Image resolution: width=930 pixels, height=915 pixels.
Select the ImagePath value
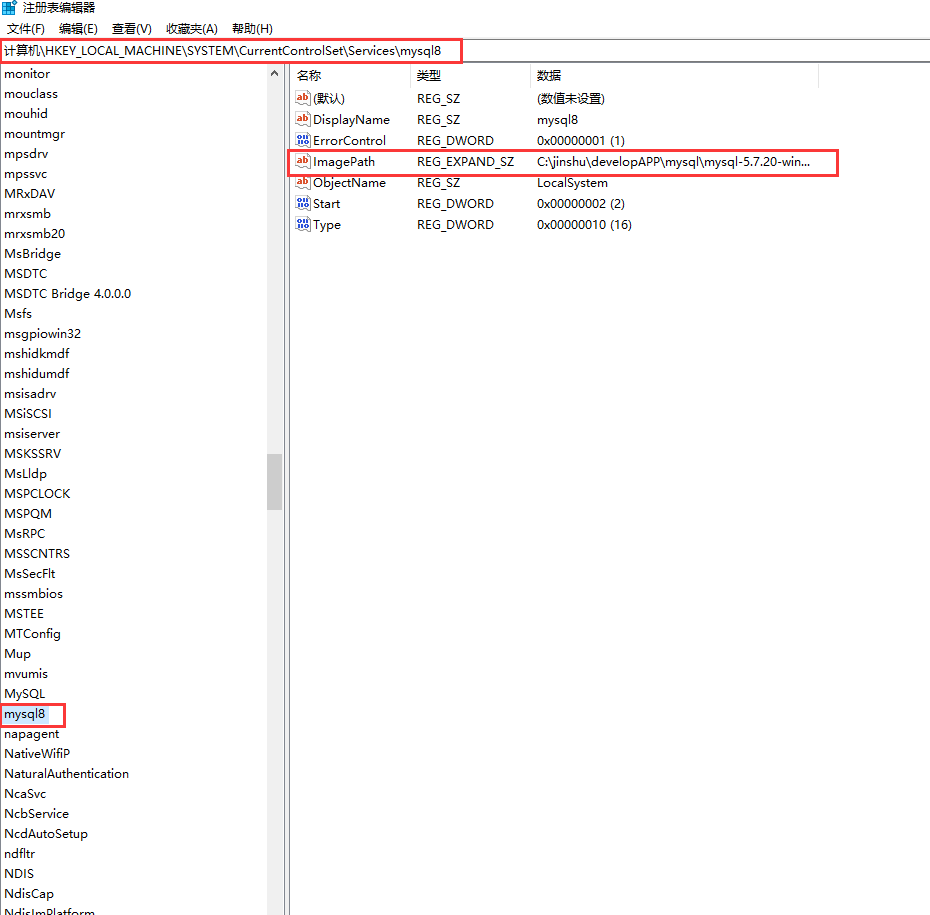pyautogui.click(x=343, y=162)
